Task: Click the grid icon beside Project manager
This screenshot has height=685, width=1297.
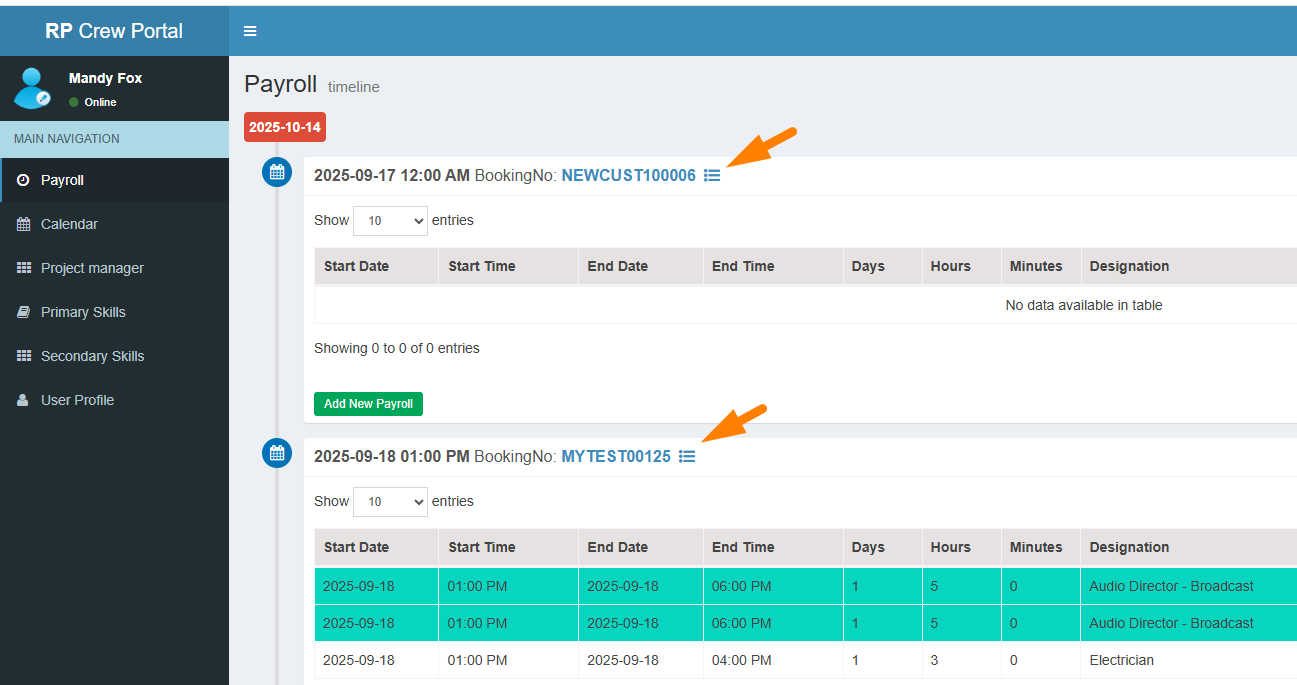Action: (24, 268)
